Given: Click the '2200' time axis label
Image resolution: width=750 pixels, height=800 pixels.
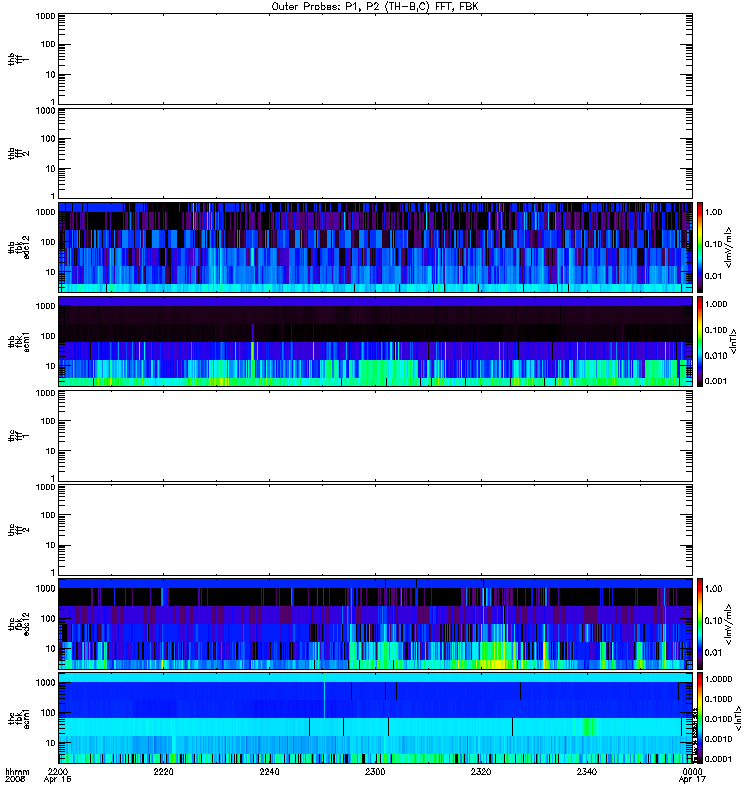Looking at the screenshot, I should (57, 771).
